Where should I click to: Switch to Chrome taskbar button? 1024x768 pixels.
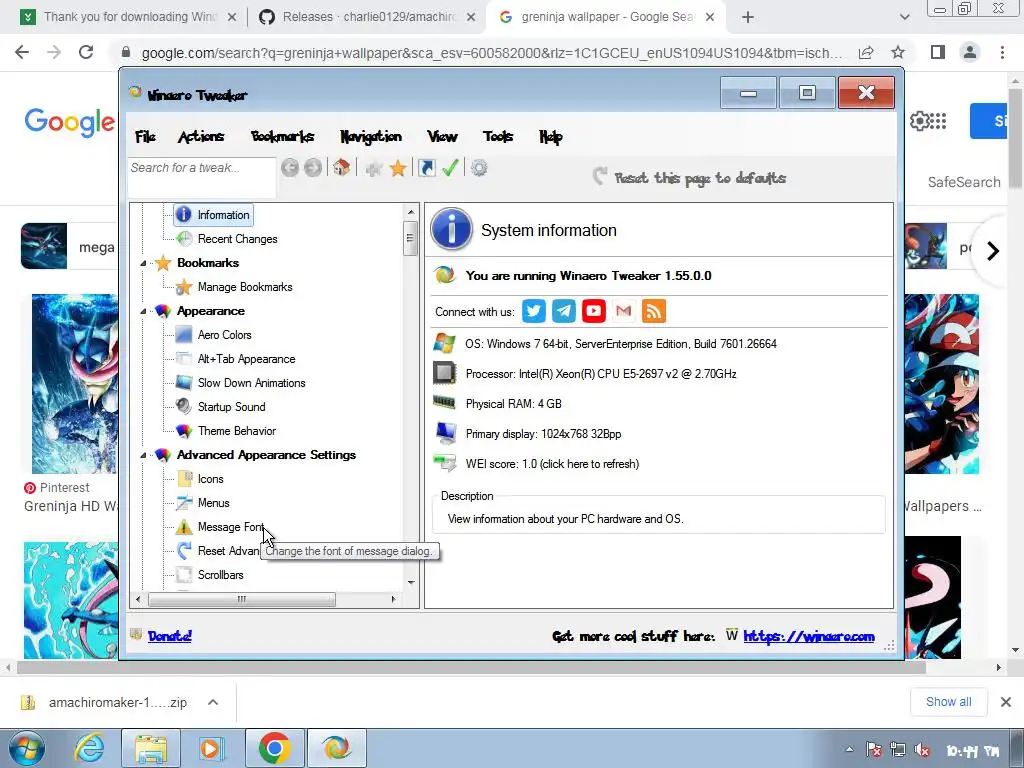click(274, 748)
